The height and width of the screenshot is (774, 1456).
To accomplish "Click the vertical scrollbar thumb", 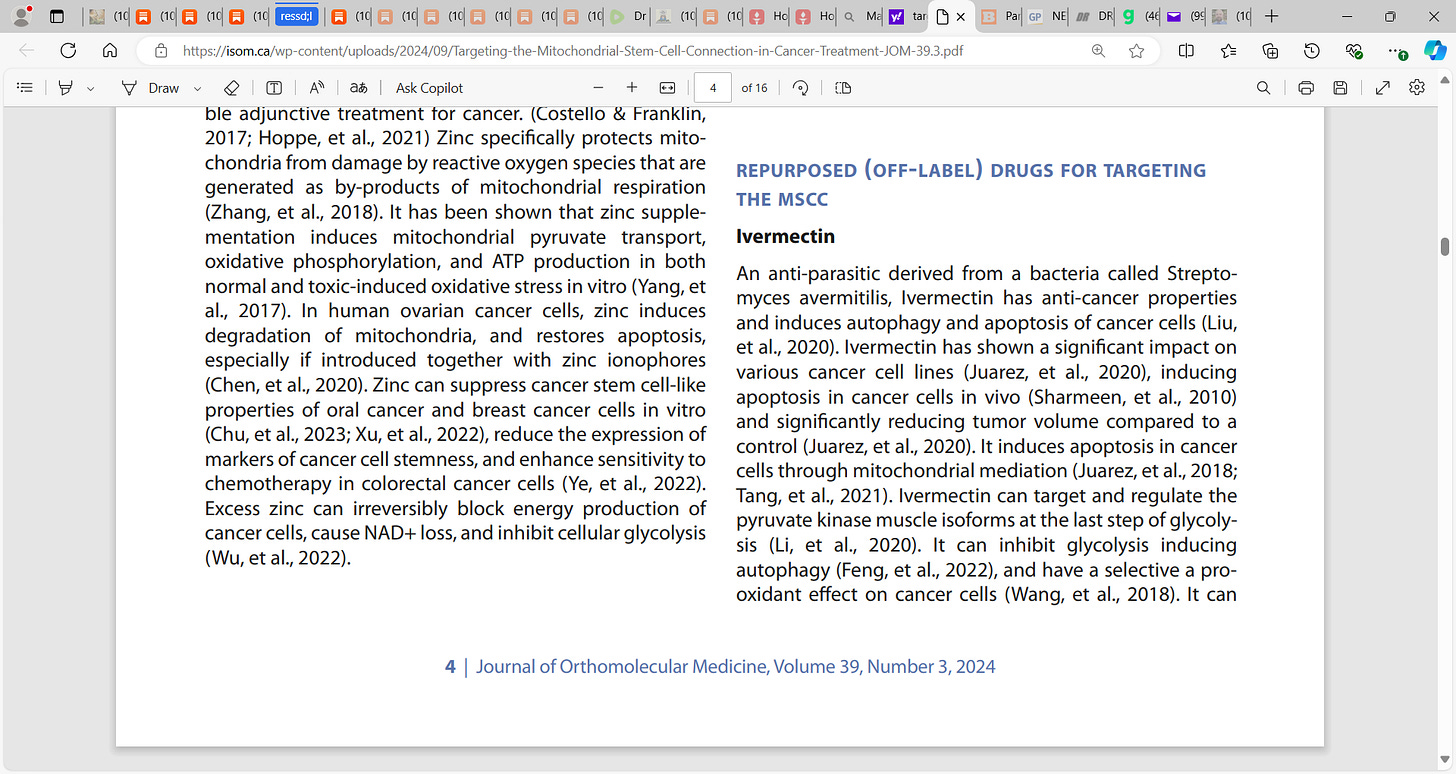I will (1445, 246).
